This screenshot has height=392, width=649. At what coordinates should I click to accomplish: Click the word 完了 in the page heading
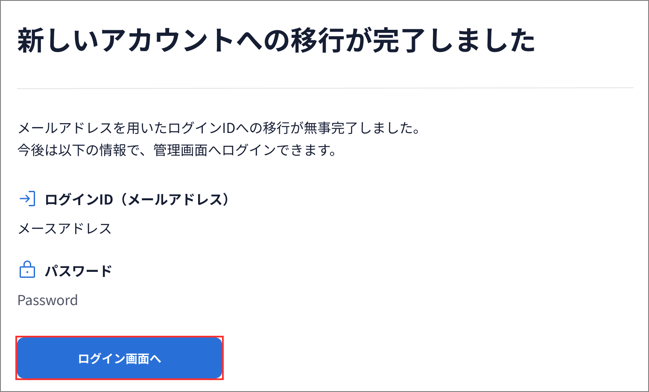point(399,41)
